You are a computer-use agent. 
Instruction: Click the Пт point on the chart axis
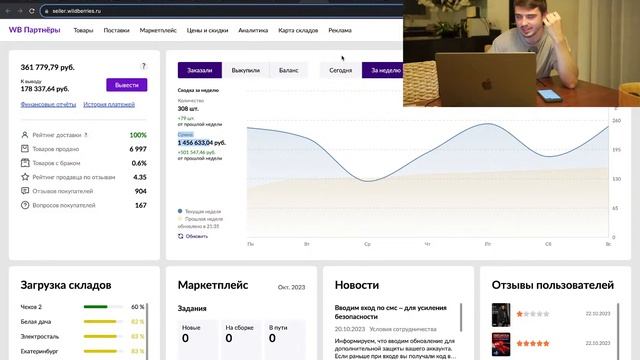click(x=487, y=244)
